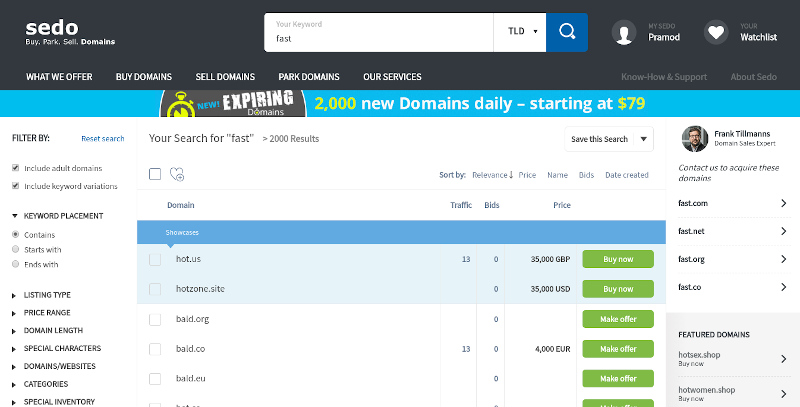Check the bald.eu row checkbox

click(x=155, y=378)
